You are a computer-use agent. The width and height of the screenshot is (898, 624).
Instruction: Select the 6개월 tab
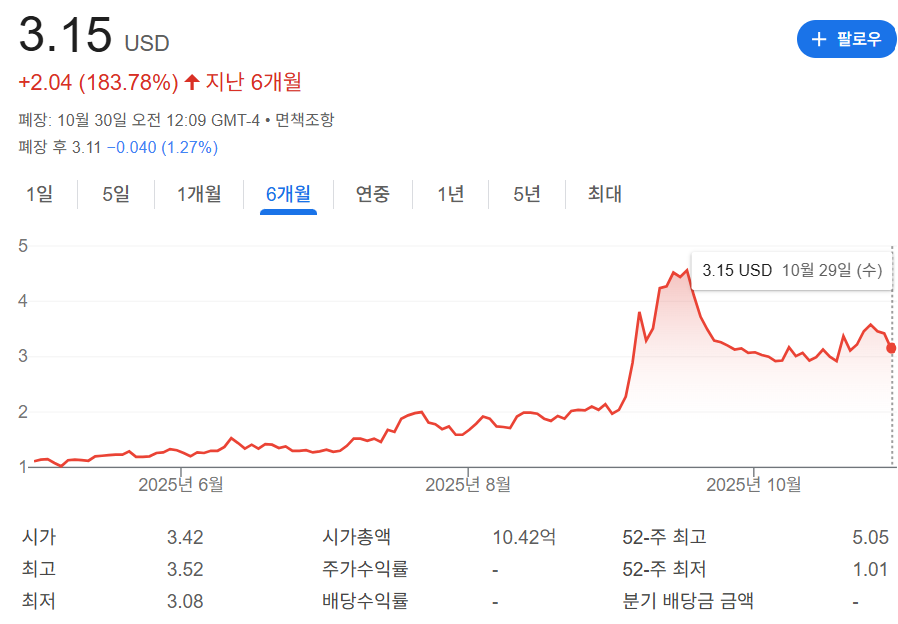(x=288, y=194)
